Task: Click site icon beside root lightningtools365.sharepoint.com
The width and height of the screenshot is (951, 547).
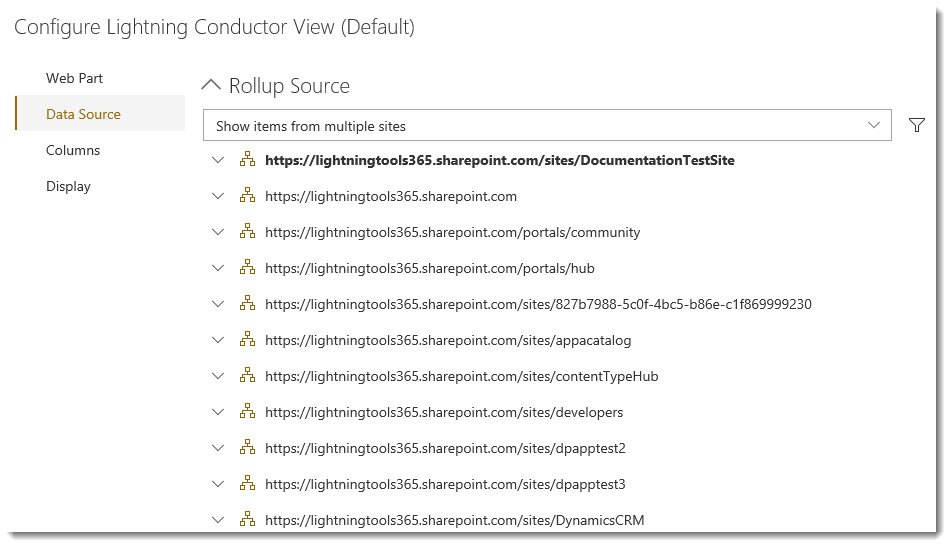Action: (x=247, y=195)
